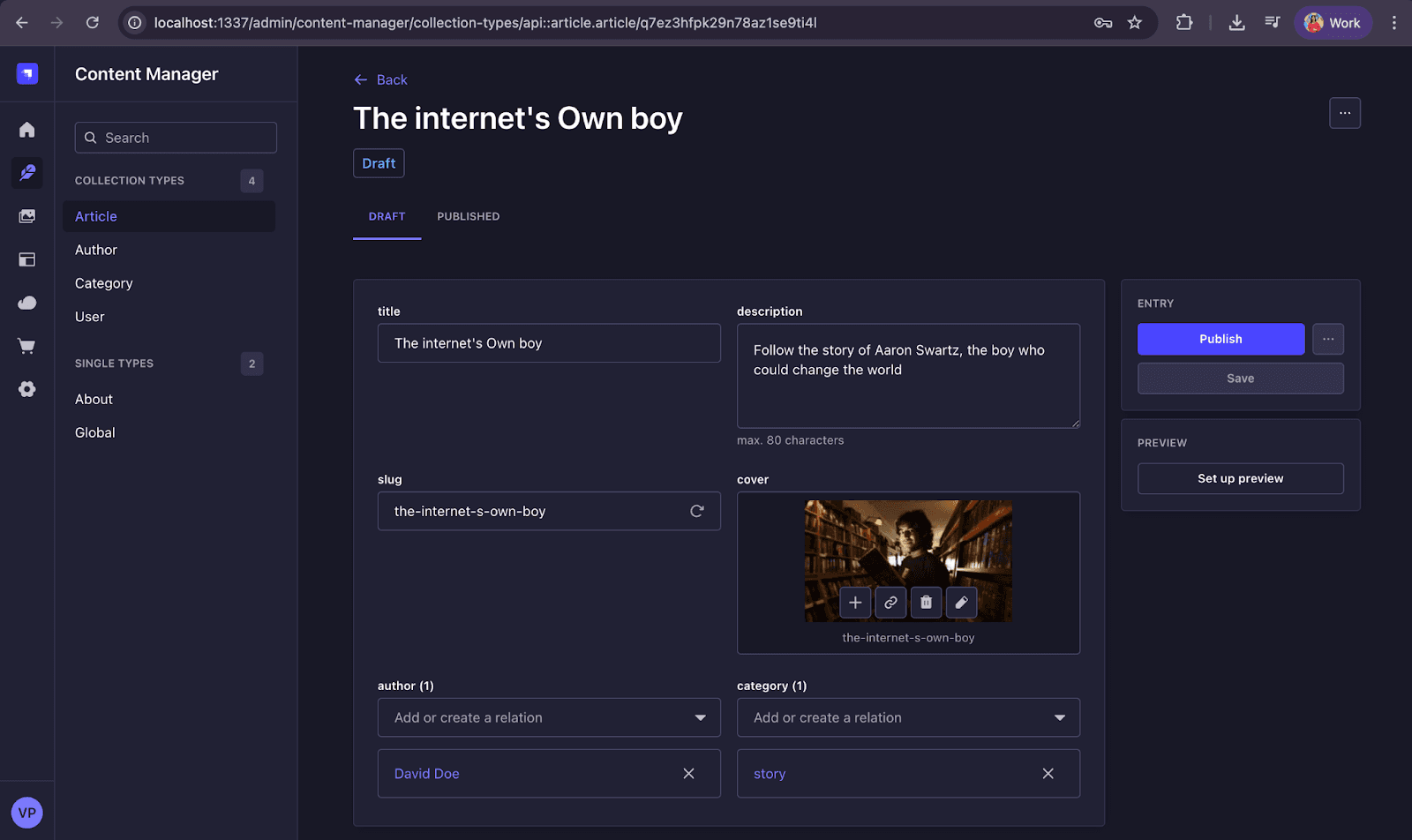Open Content-Type Builder icon in sidebar
The height and width of the screenshot is (840, 1412).
(x=27, y=259)
